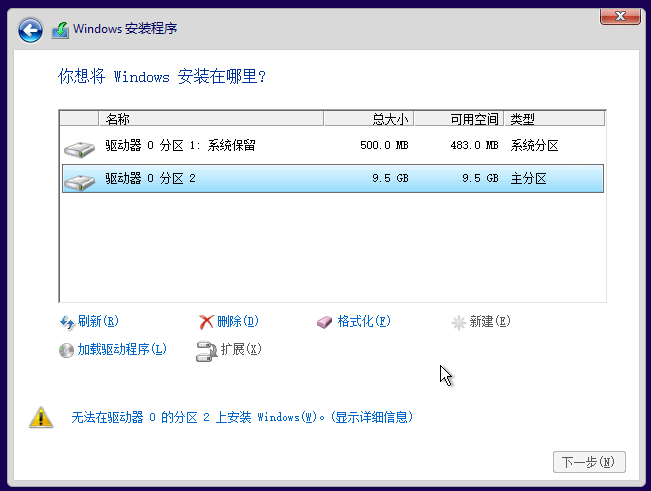651x491 pixels.
Task: Click the Windows 安装程序 title text
Action: (125, 29)
